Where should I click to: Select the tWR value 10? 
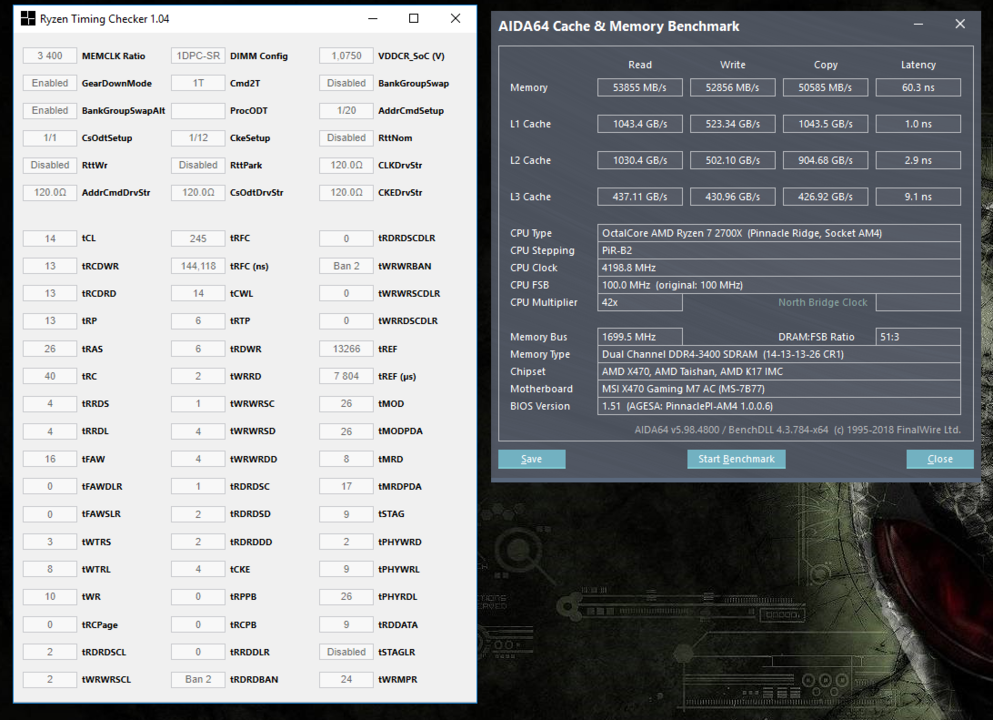tap(50, 597)
